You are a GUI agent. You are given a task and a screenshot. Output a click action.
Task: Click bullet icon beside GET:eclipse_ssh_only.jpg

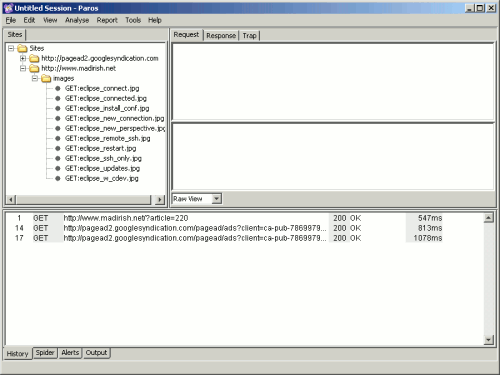tap(58, 158)
